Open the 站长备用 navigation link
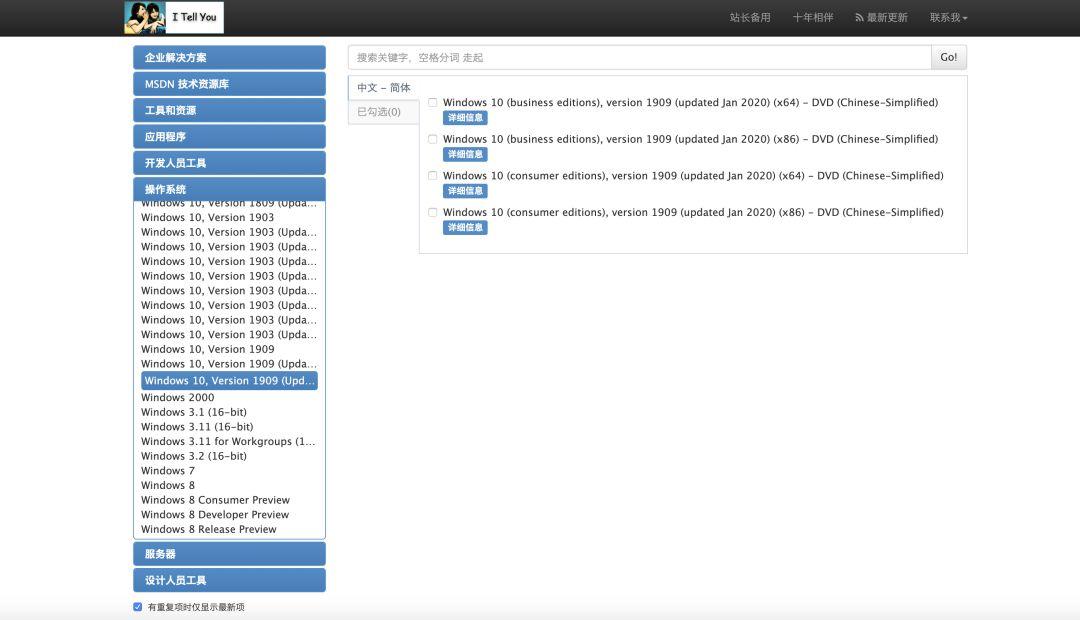The height and width of the screenshot is (620, 1080). 750,17
